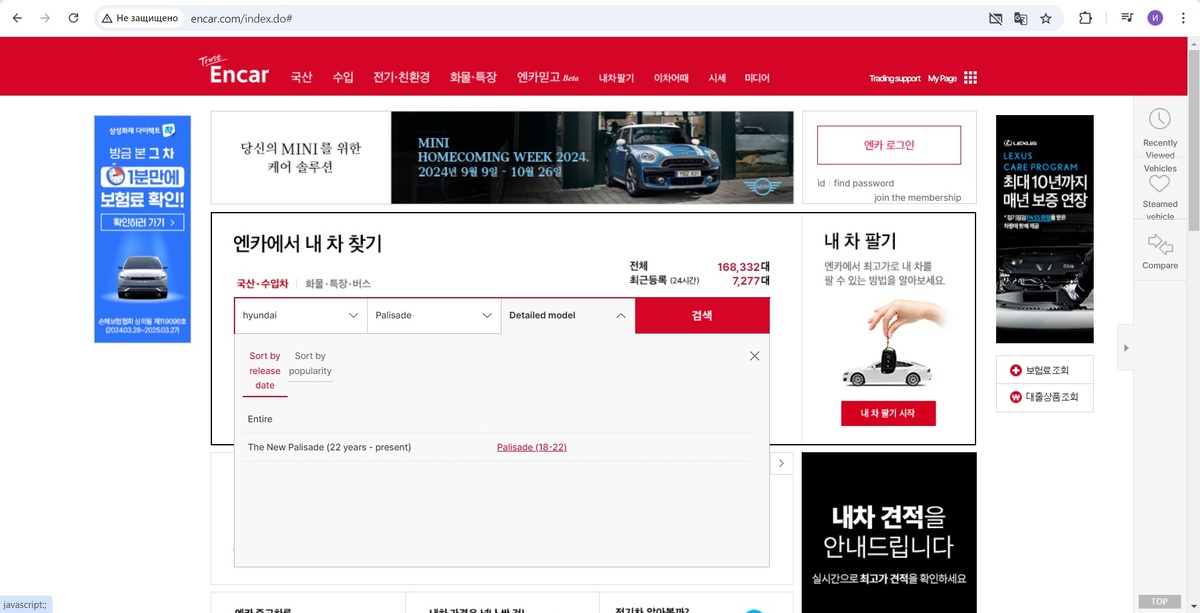The height and width of the screenshot is (613, 1200).
Task: Open 시세 menu item
Action: point(717,78)
